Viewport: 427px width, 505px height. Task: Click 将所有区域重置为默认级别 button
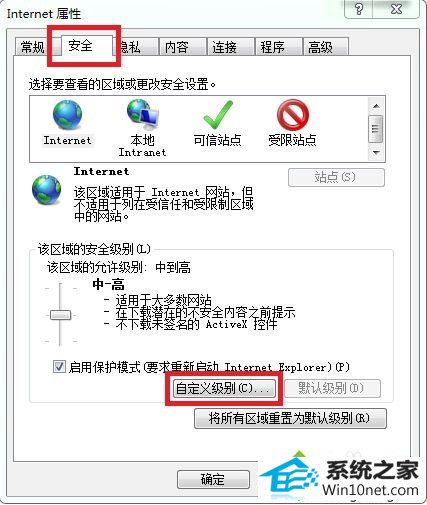tap(290, 418)
